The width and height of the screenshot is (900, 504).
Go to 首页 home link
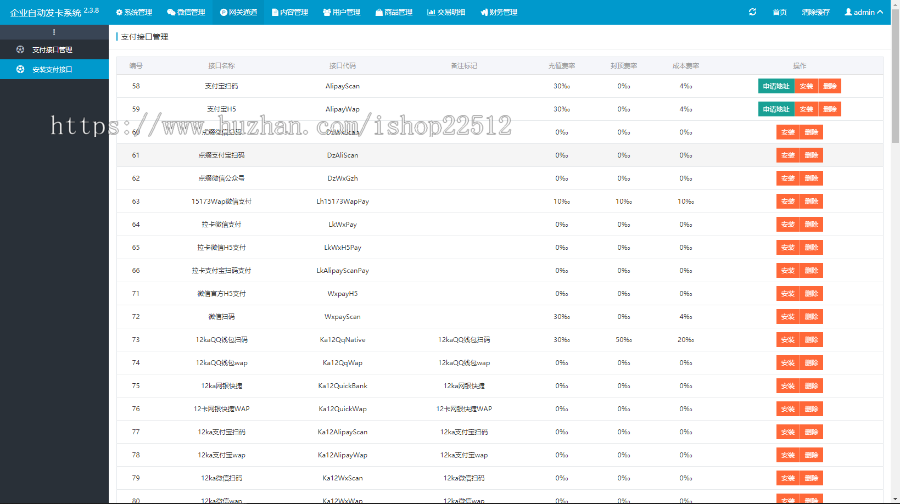(779, 12)
